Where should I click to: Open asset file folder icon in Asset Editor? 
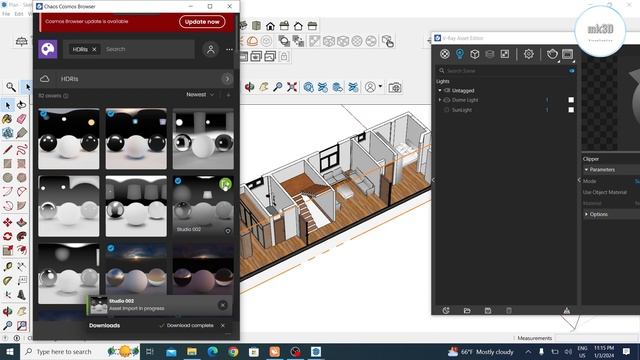click(467, 311)
